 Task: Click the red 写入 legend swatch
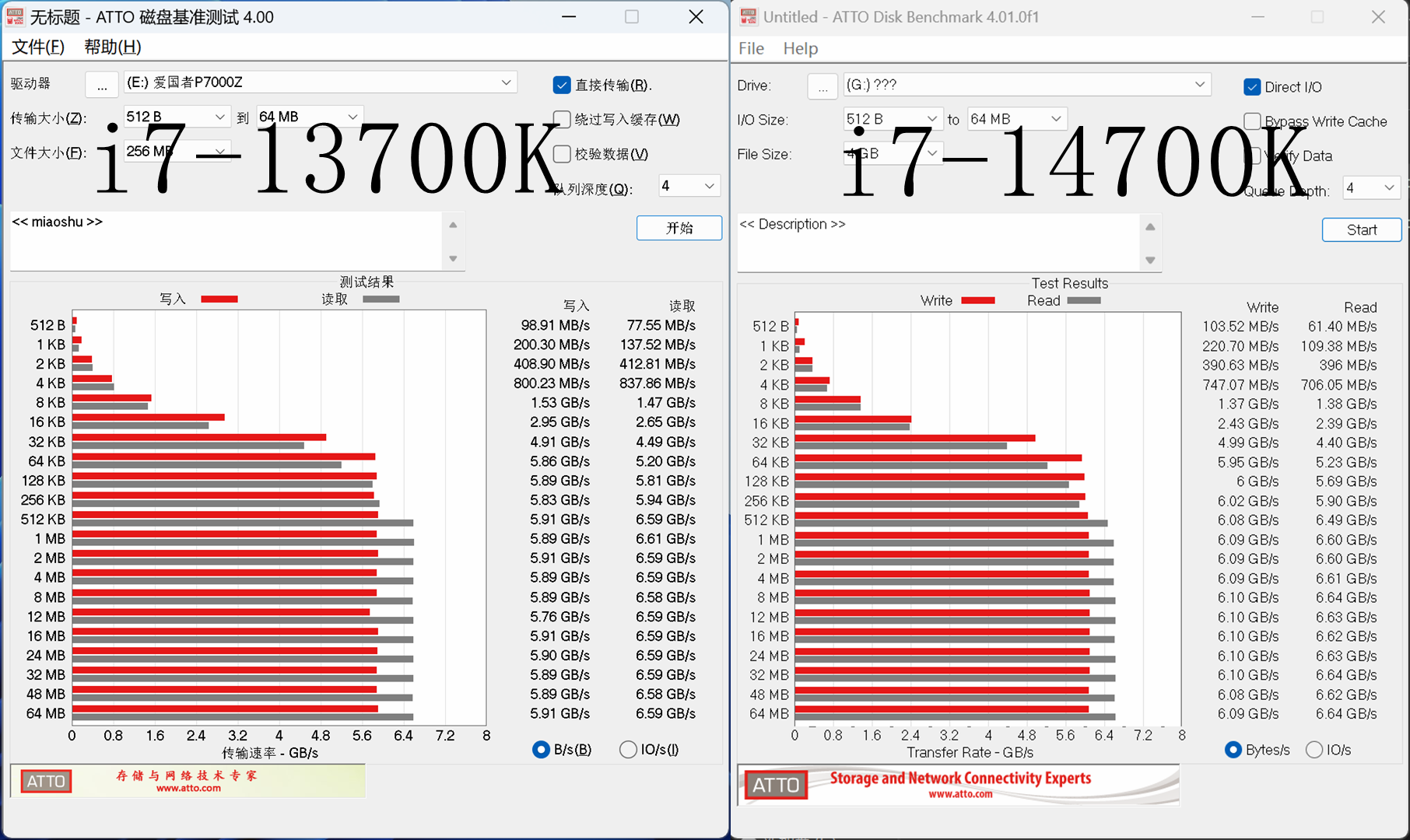[x=219, y=299]
